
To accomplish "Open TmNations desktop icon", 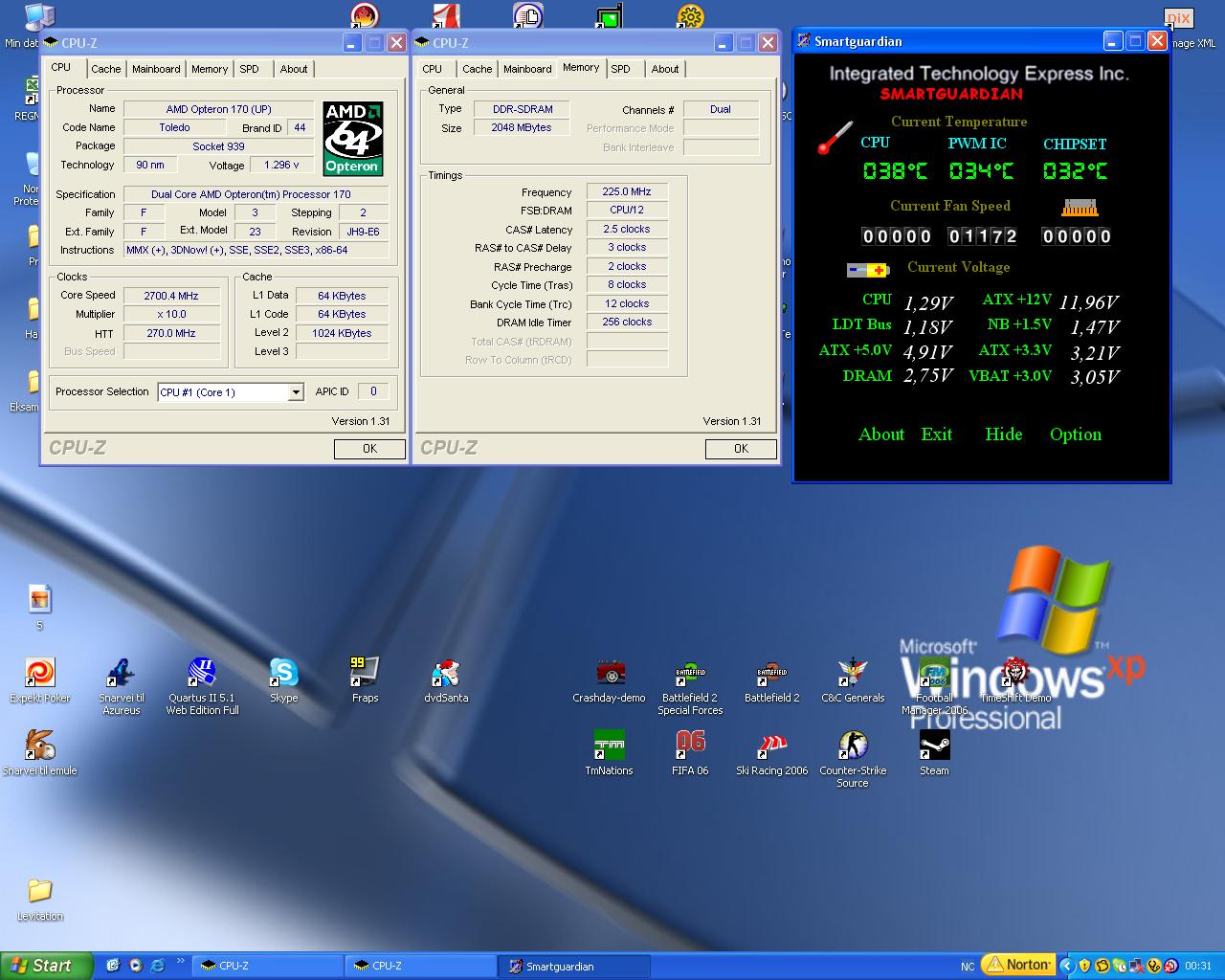I will [x=609, y=752].
